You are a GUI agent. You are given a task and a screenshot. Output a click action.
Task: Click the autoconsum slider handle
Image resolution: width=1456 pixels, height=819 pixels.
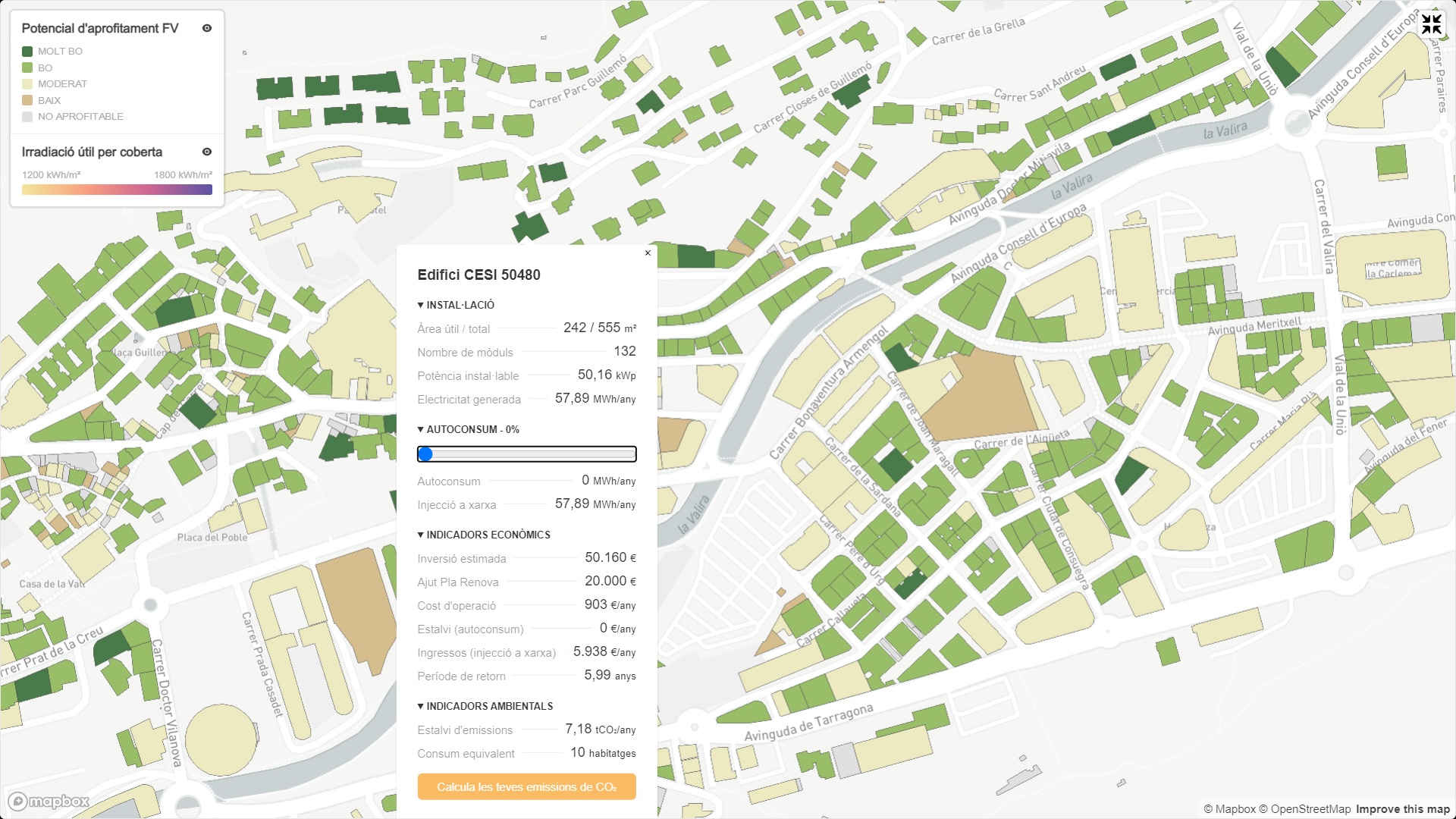click(x=425, y=454)
